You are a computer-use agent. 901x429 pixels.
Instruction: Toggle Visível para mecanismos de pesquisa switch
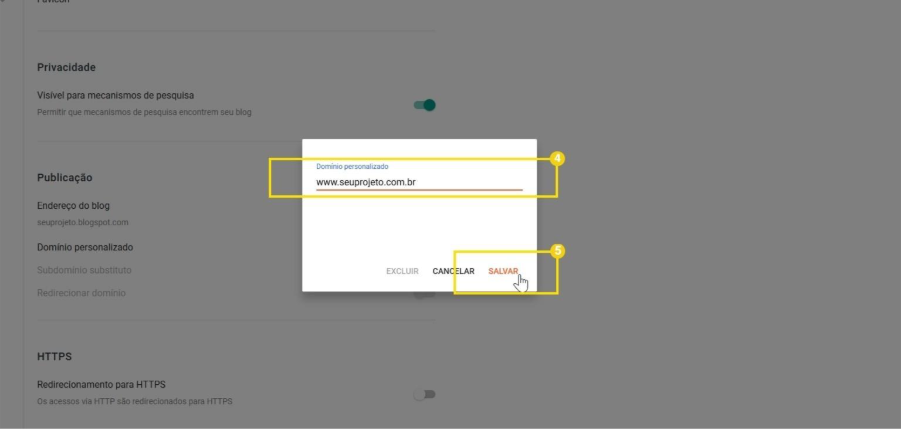[x=426, y=104]
